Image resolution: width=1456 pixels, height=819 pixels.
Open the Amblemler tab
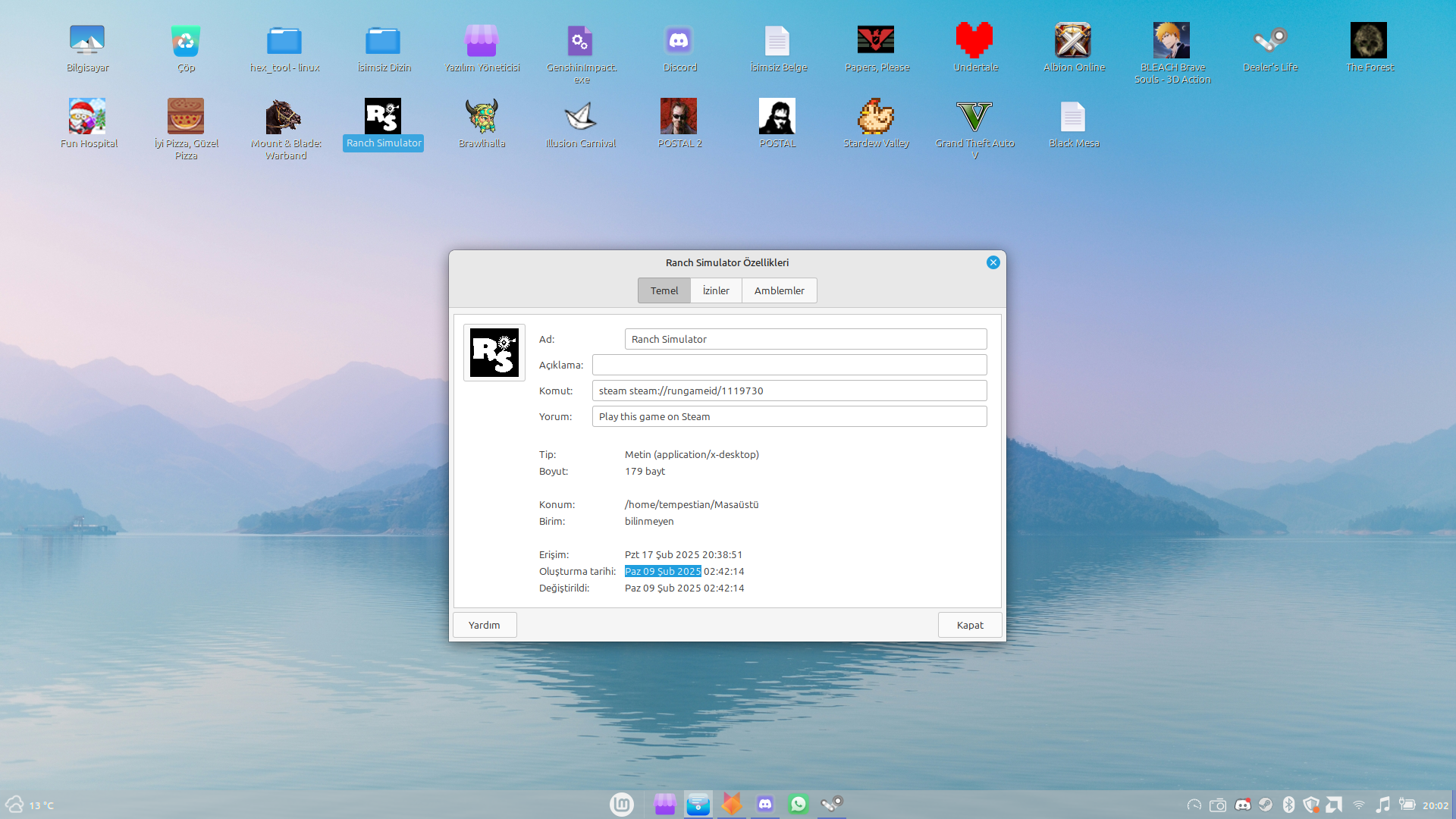(779, 290)
